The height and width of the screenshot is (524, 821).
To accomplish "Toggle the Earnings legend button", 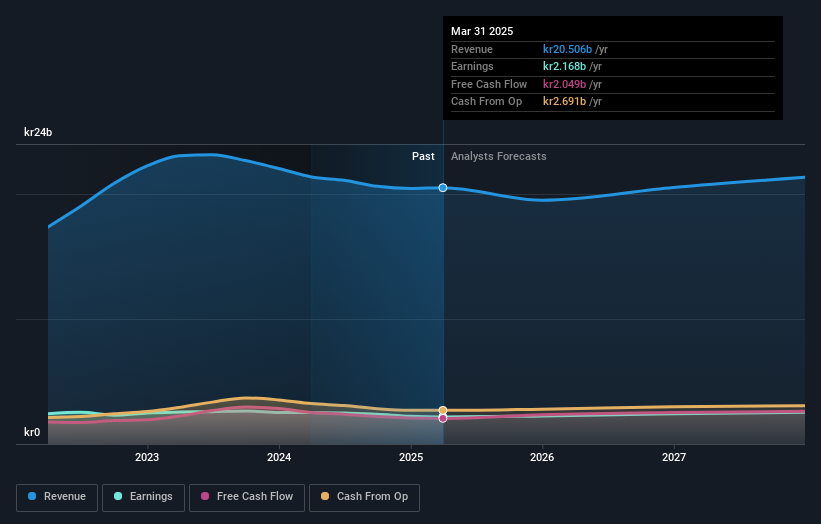I will tap(143, 497).
